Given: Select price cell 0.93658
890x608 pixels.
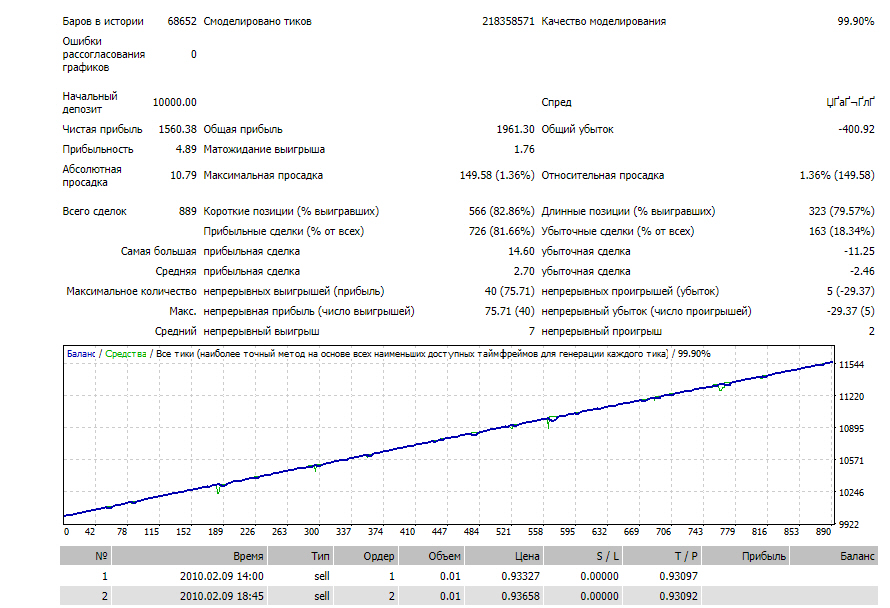Looking at the screenshot, I should pyautogui.click(x=520, y=596).
